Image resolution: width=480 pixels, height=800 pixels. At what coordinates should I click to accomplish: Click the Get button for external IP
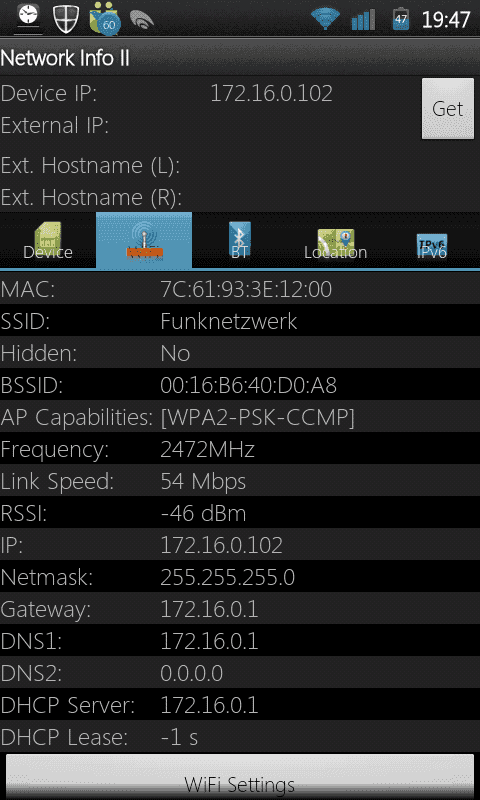(x=448, y=109)
